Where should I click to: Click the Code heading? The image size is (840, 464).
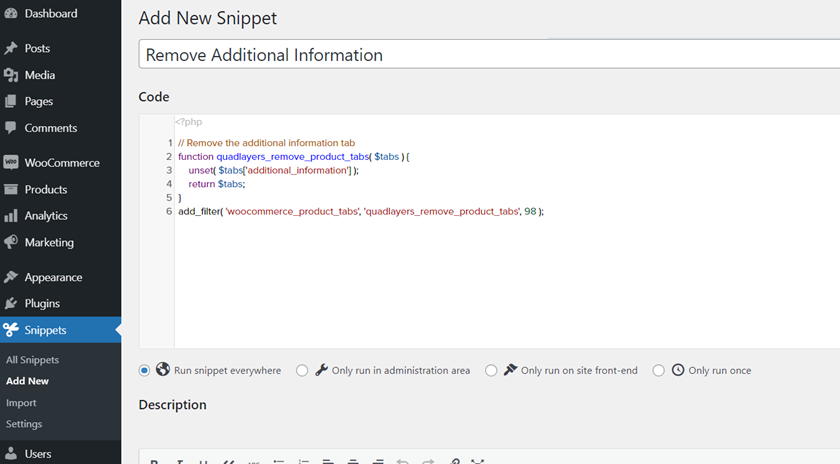point(154,97)
